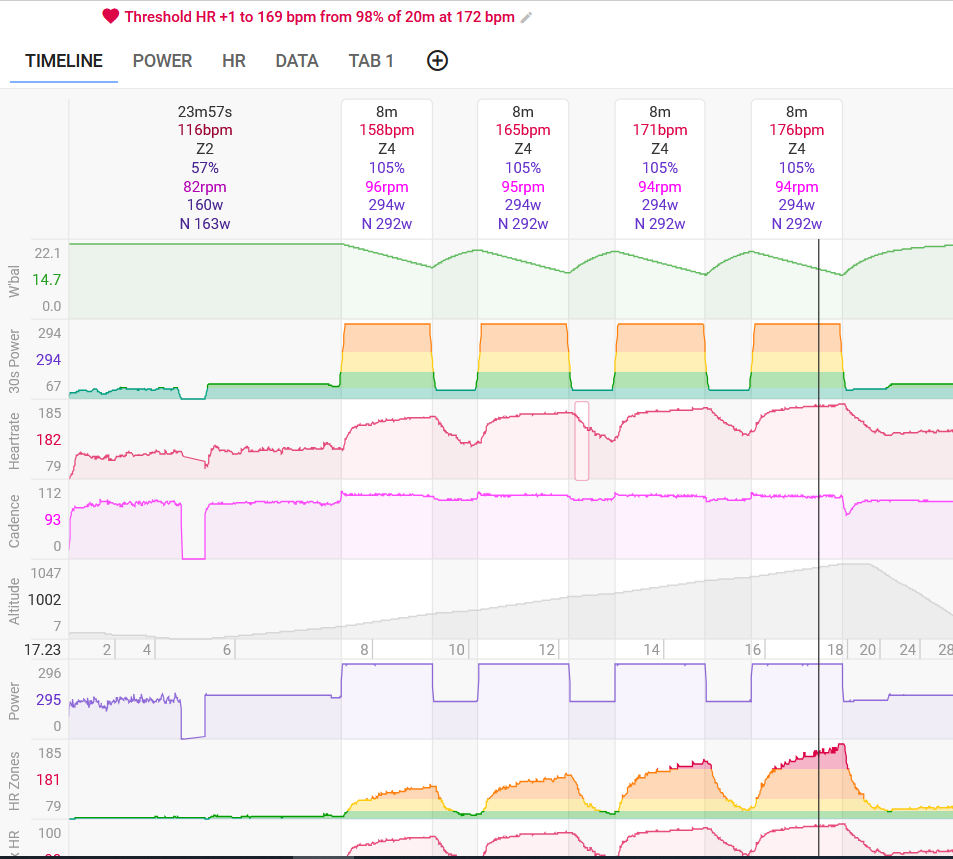Viewport: 953px width, 859px height.
Task: Click the Heartrate chart axis label
Action: pos(13,441)
